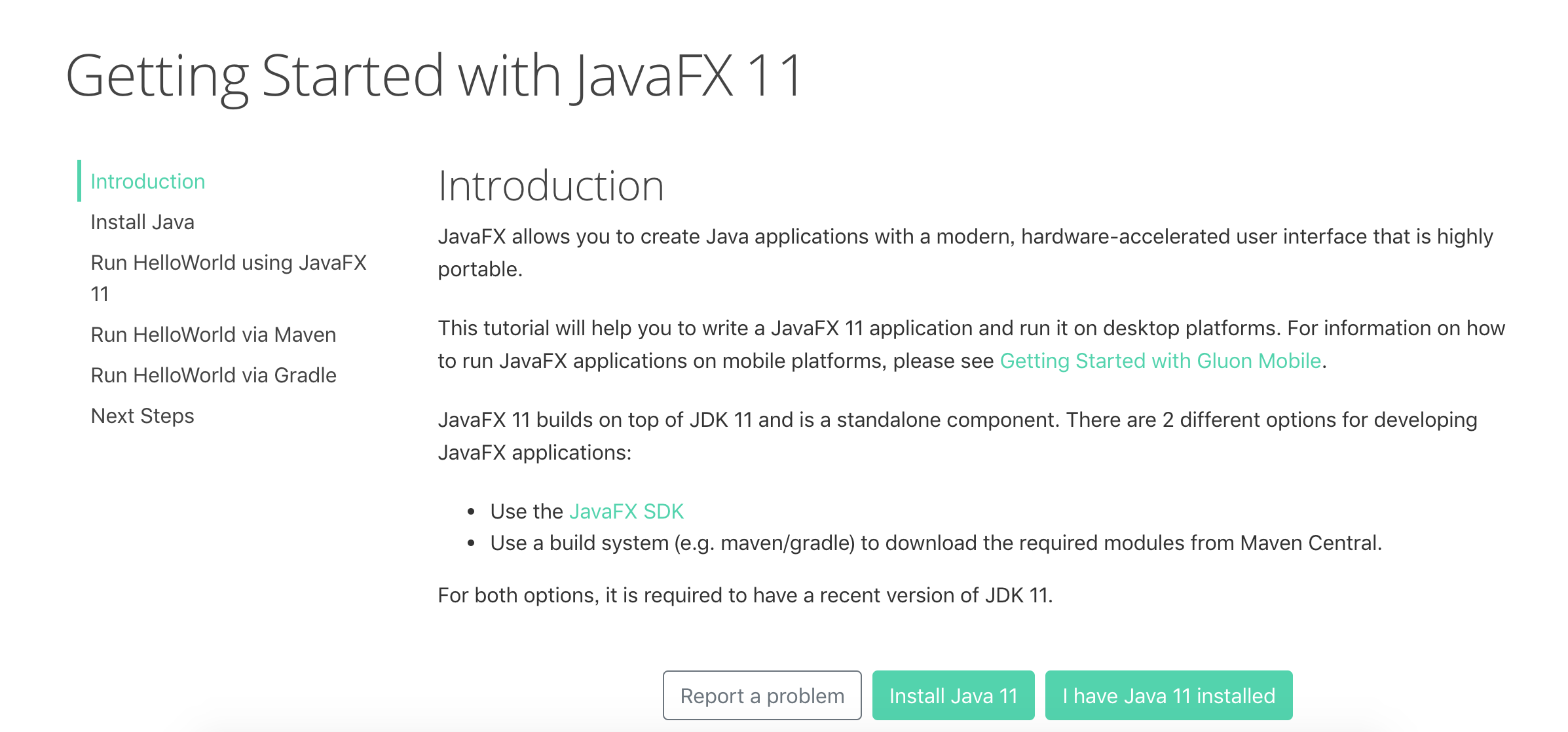The height and width of the screenshot is (732, 1568).
Task: Click the Introduction section heading
Action: [552, 186]
